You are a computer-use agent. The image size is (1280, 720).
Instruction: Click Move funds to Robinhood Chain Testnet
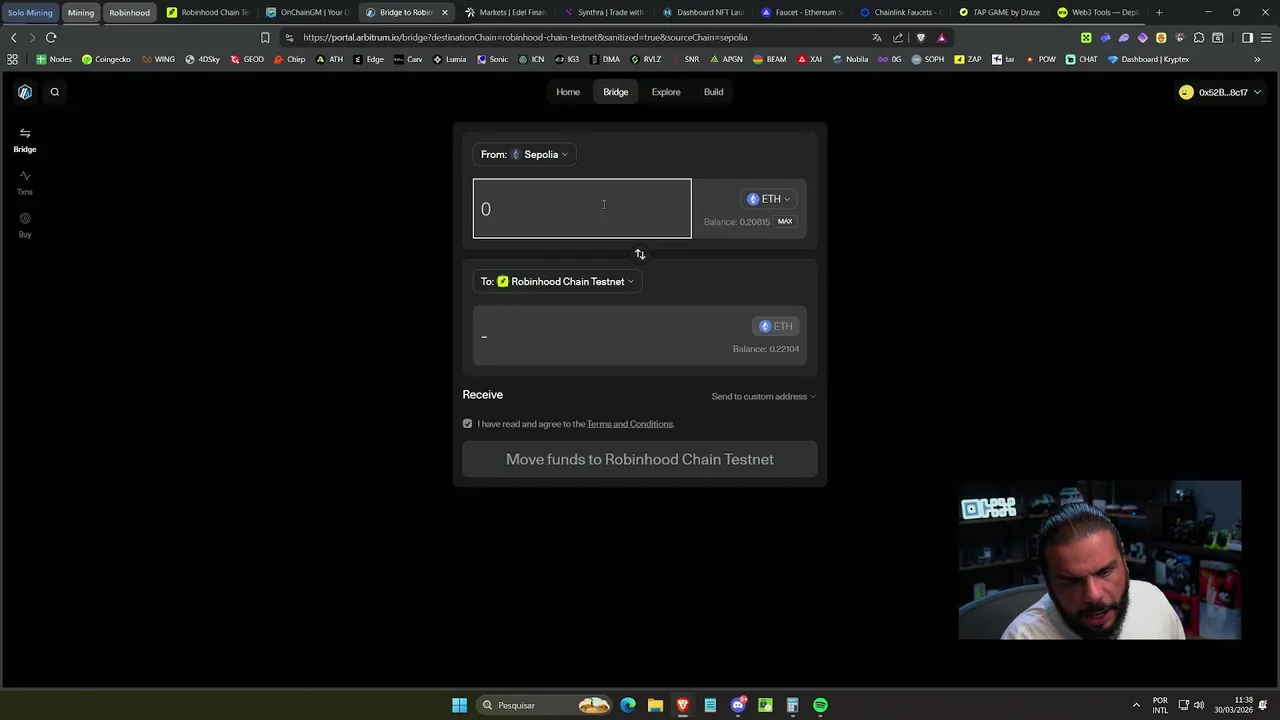[640, 459]
